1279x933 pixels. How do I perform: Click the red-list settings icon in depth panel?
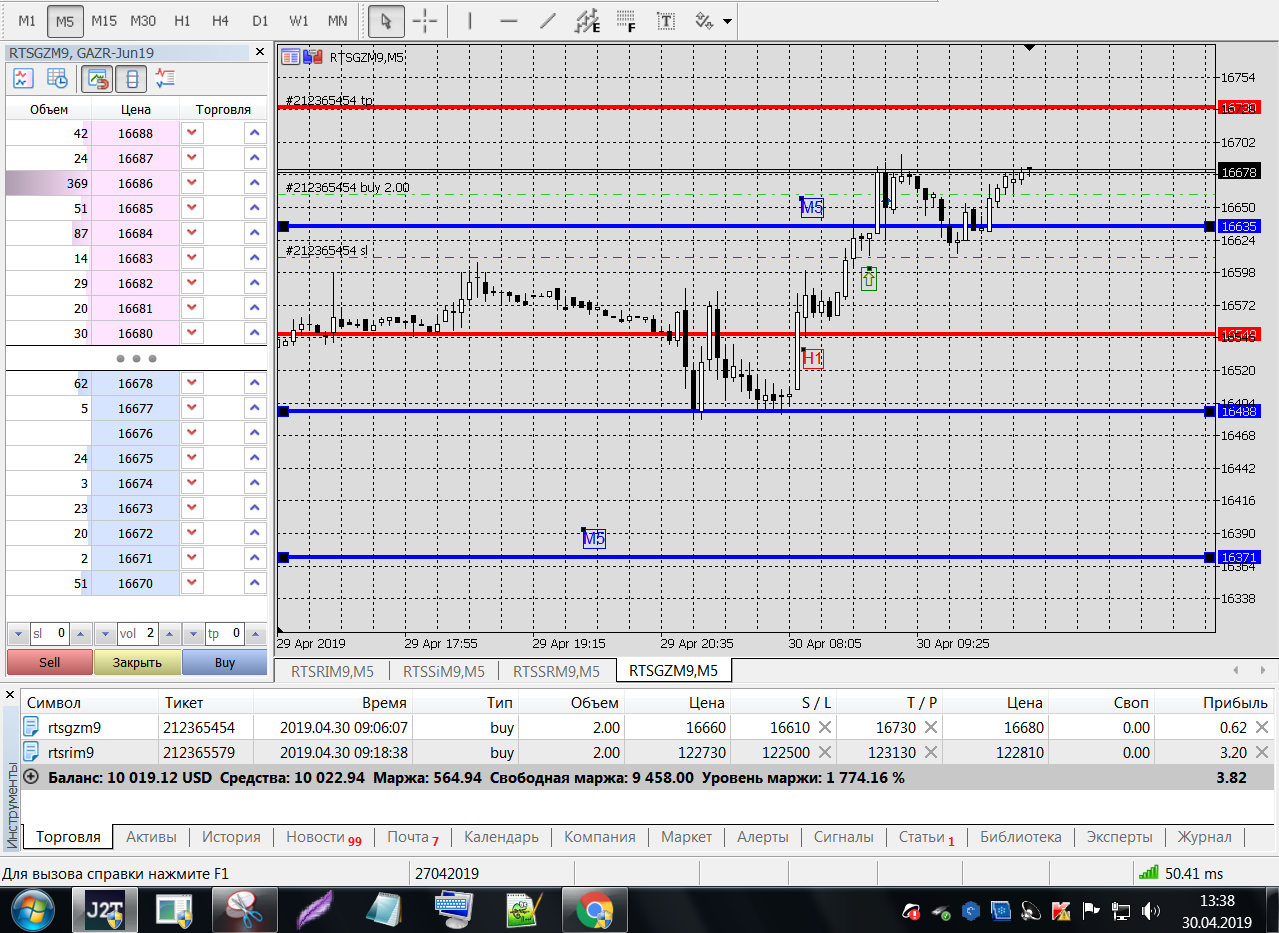point(166,78)
